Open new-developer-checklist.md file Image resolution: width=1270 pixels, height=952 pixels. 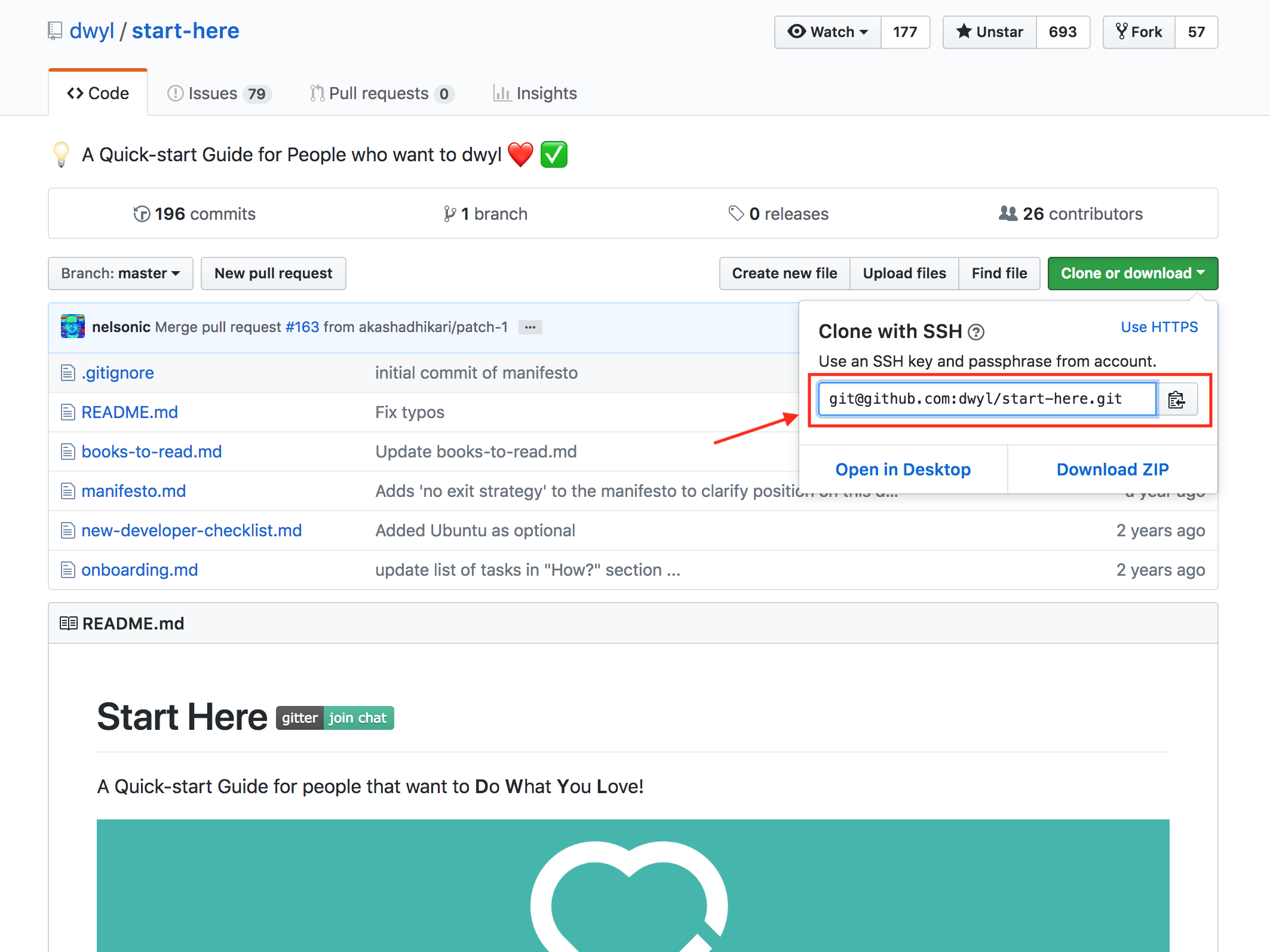(192, 530)
